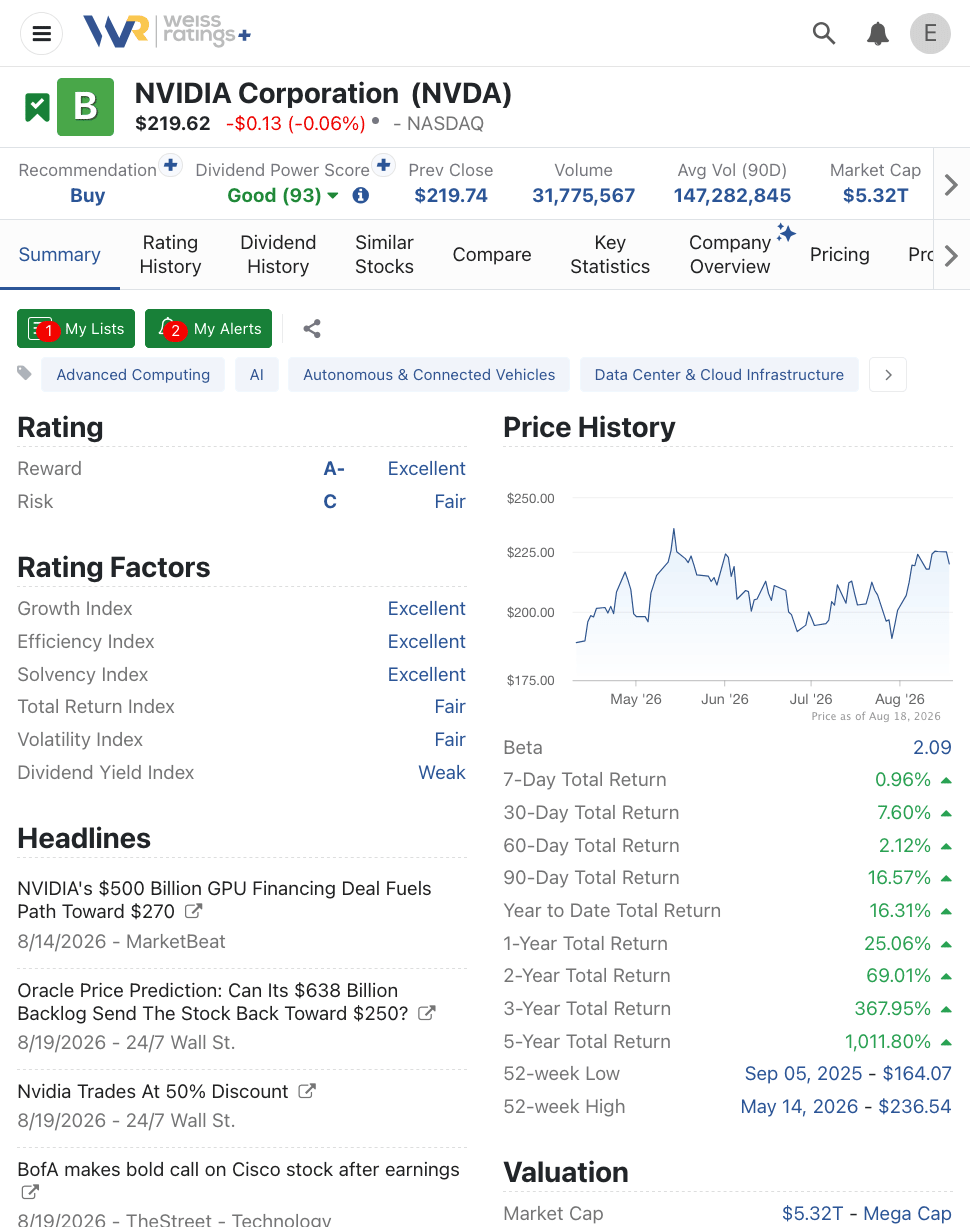Click the Buy recommendation value
This screenshot has height=1227, width=970.
click(x=87, y=195)
